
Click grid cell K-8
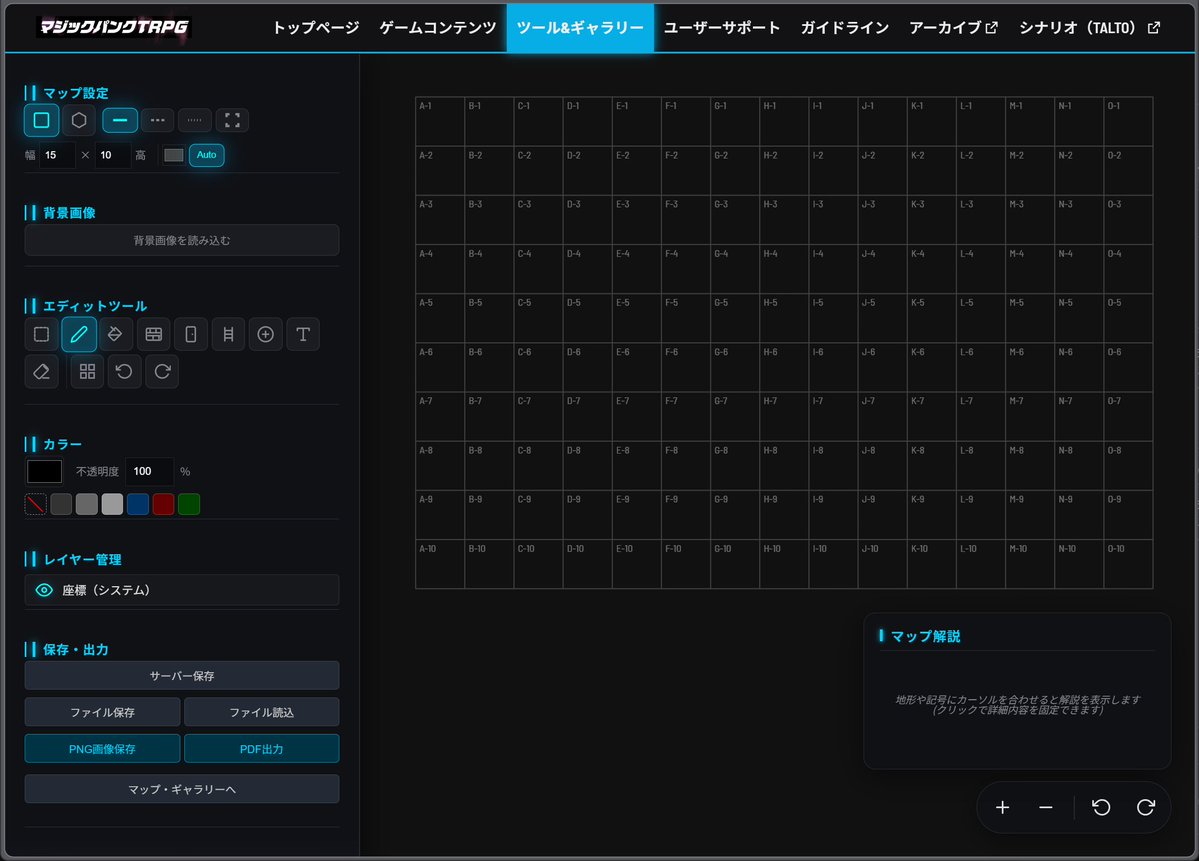pyautogui.click(x=931, y=466)
